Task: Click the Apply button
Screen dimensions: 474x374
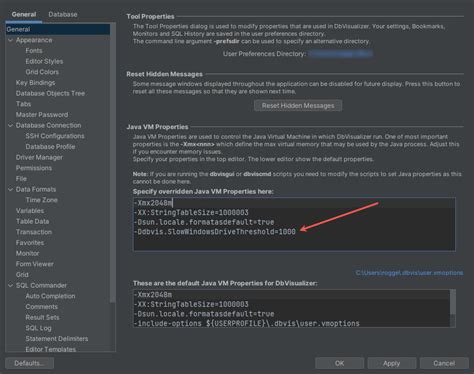Action: tap(392, 363)
